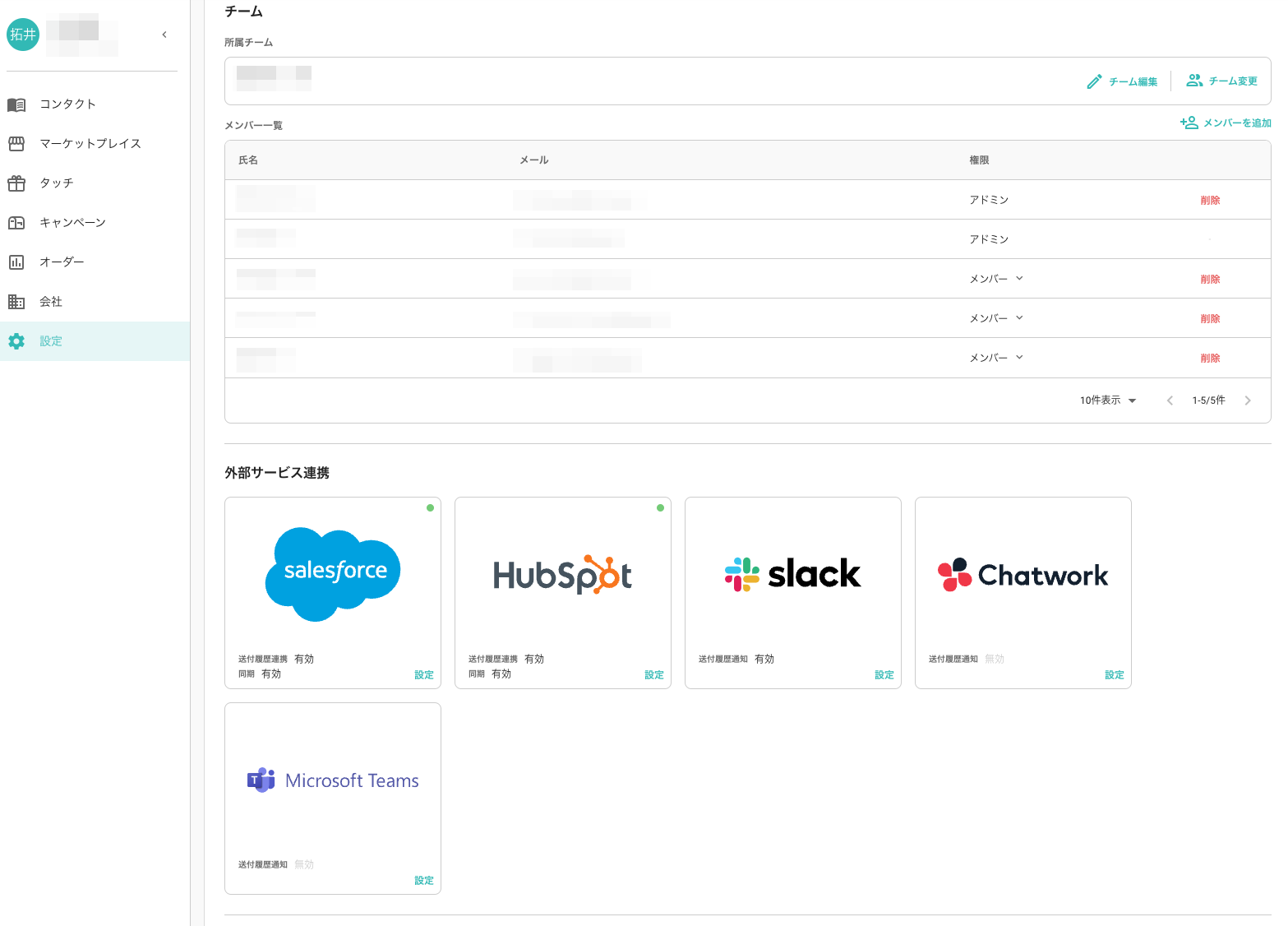Screen dimensions: 1288x926
Task: Click the 無効 status on Microsoft Teams card
Action: click(x=304, y=865)
